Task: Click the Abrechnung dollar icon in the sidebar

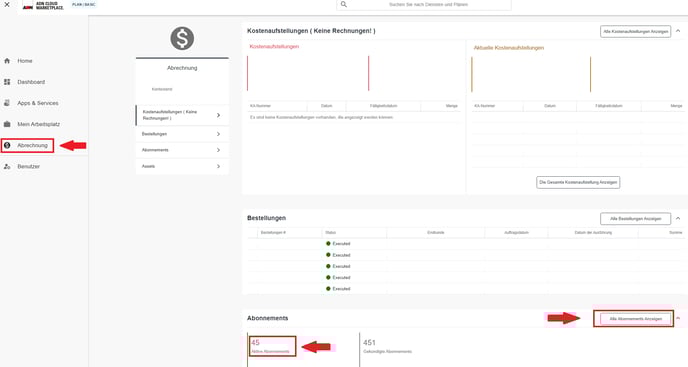Action: tap(7, 145)
